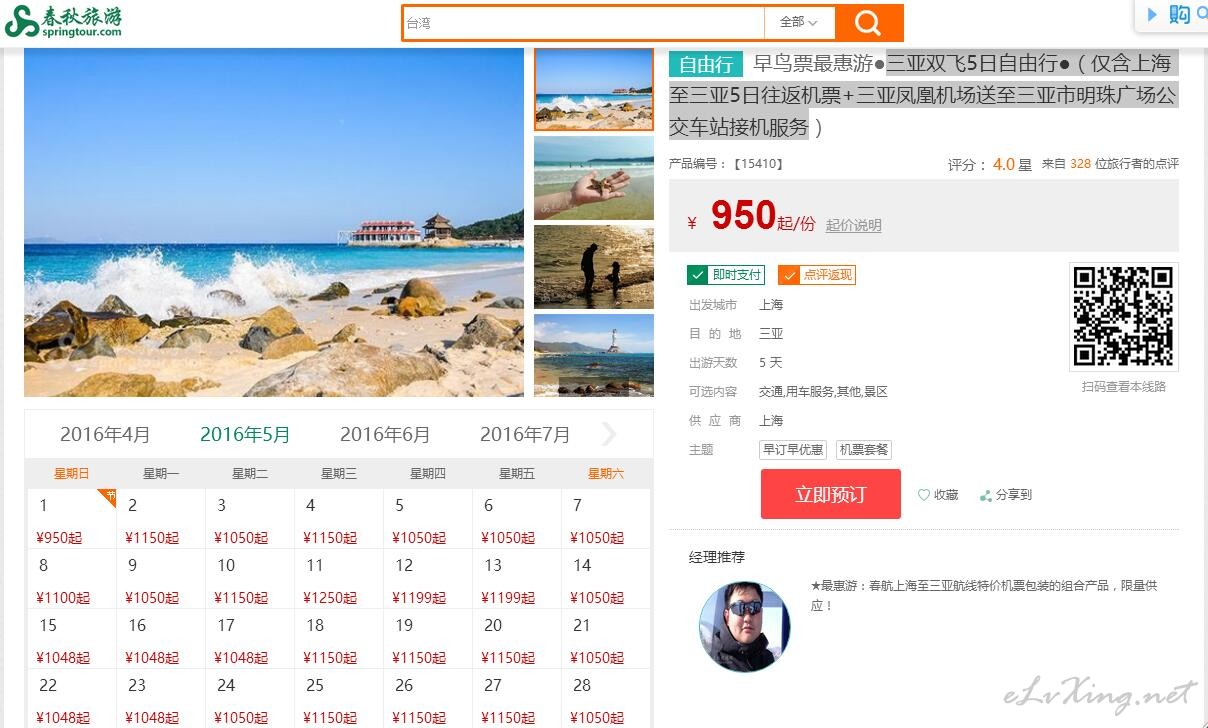1208x728 pixels.
Task: Select May 5 in the calendar
Action: 428,519
